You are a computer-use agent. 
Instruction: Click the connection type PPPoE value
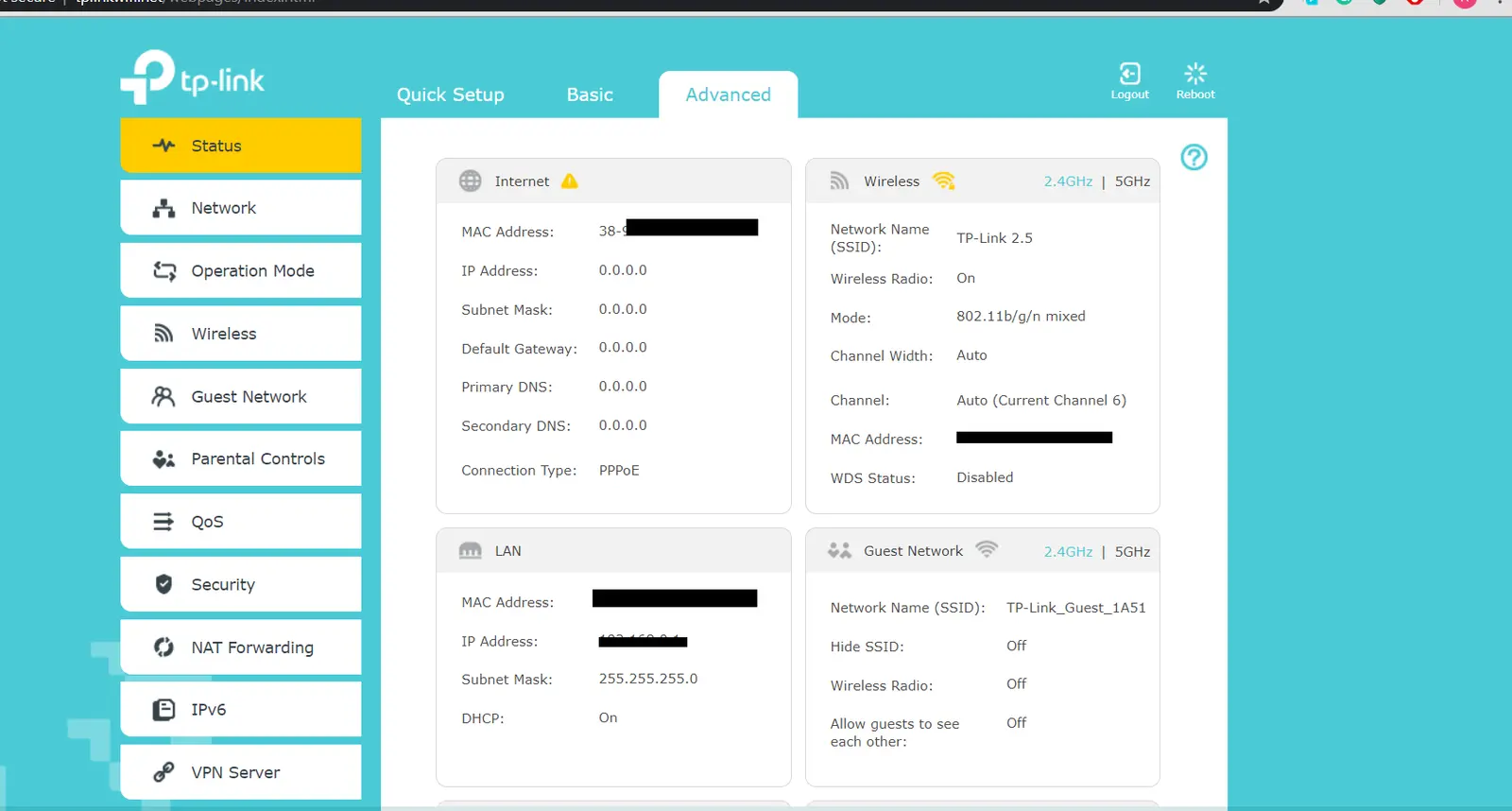point(619,471)
